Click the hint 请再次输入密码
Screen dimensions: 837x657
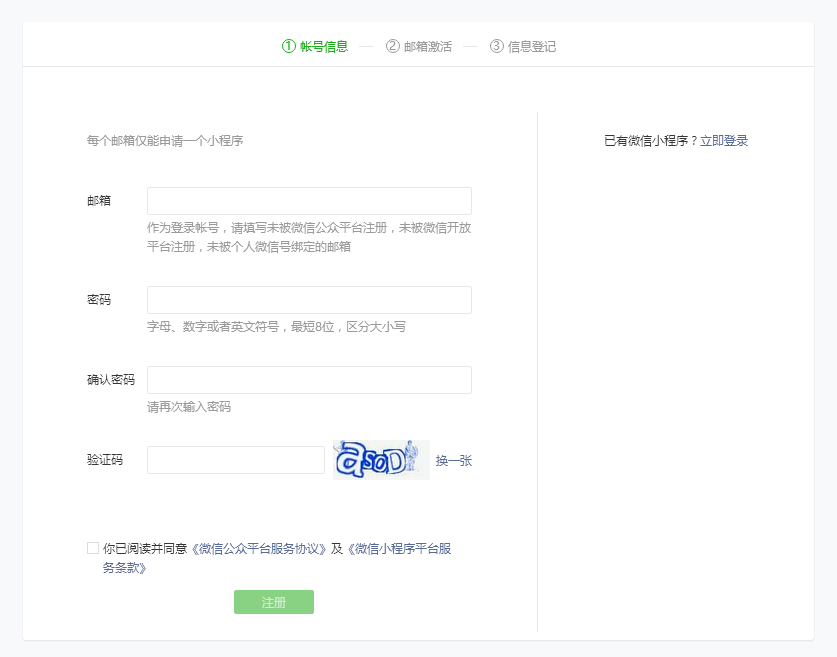click(x=189, y=407)
